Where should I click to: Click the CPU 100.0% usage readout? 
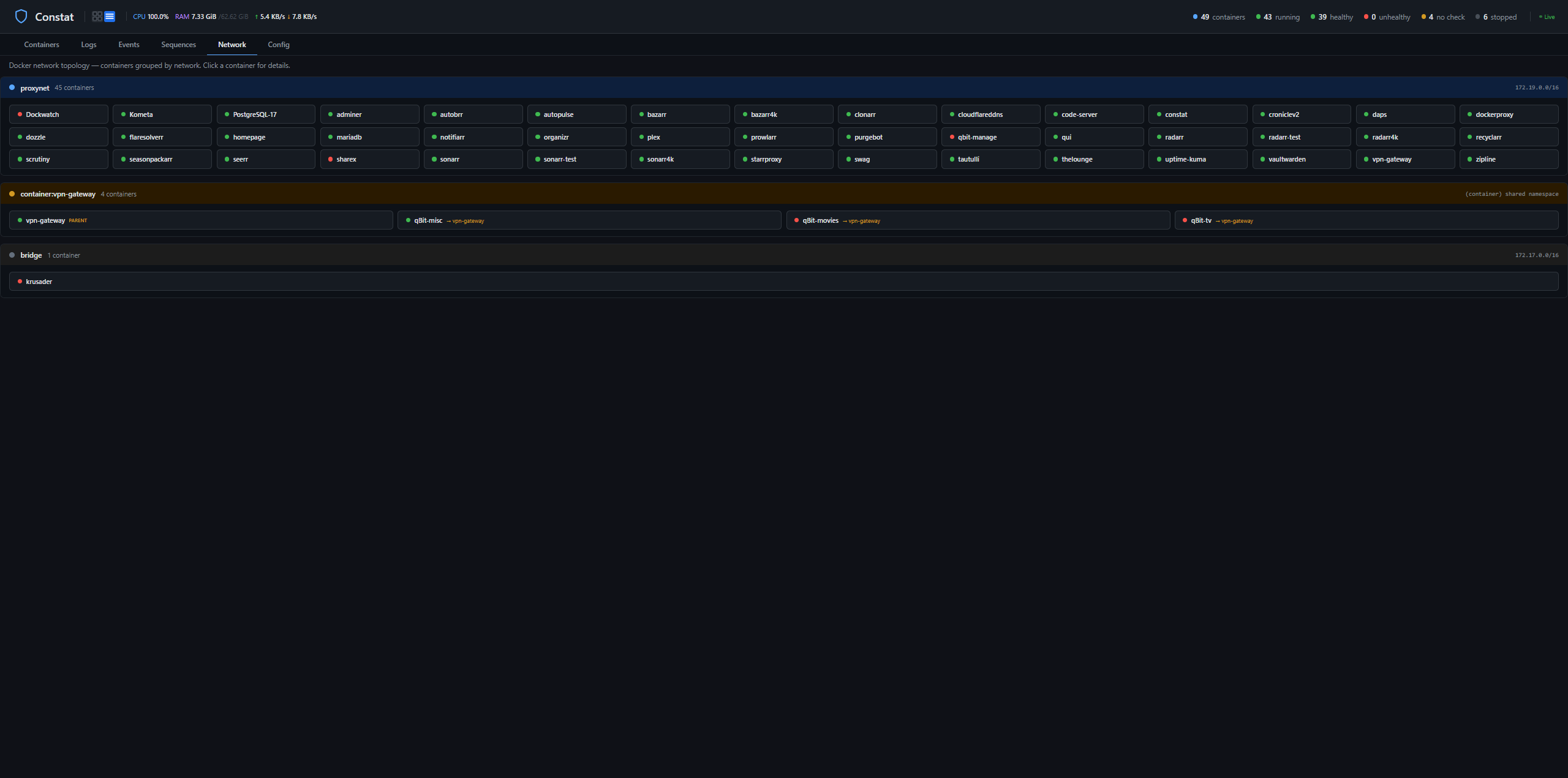tap(151, 17)
